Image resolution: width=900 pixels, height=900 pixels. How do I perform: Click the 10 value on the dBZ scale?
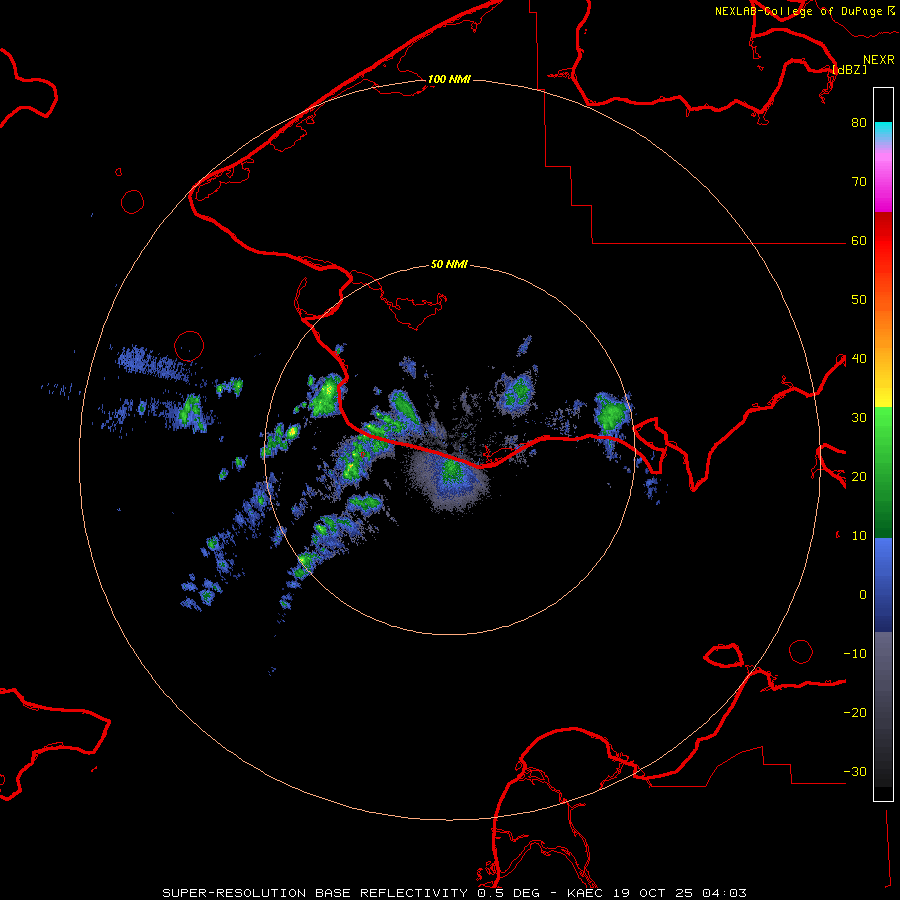(859, 536)
